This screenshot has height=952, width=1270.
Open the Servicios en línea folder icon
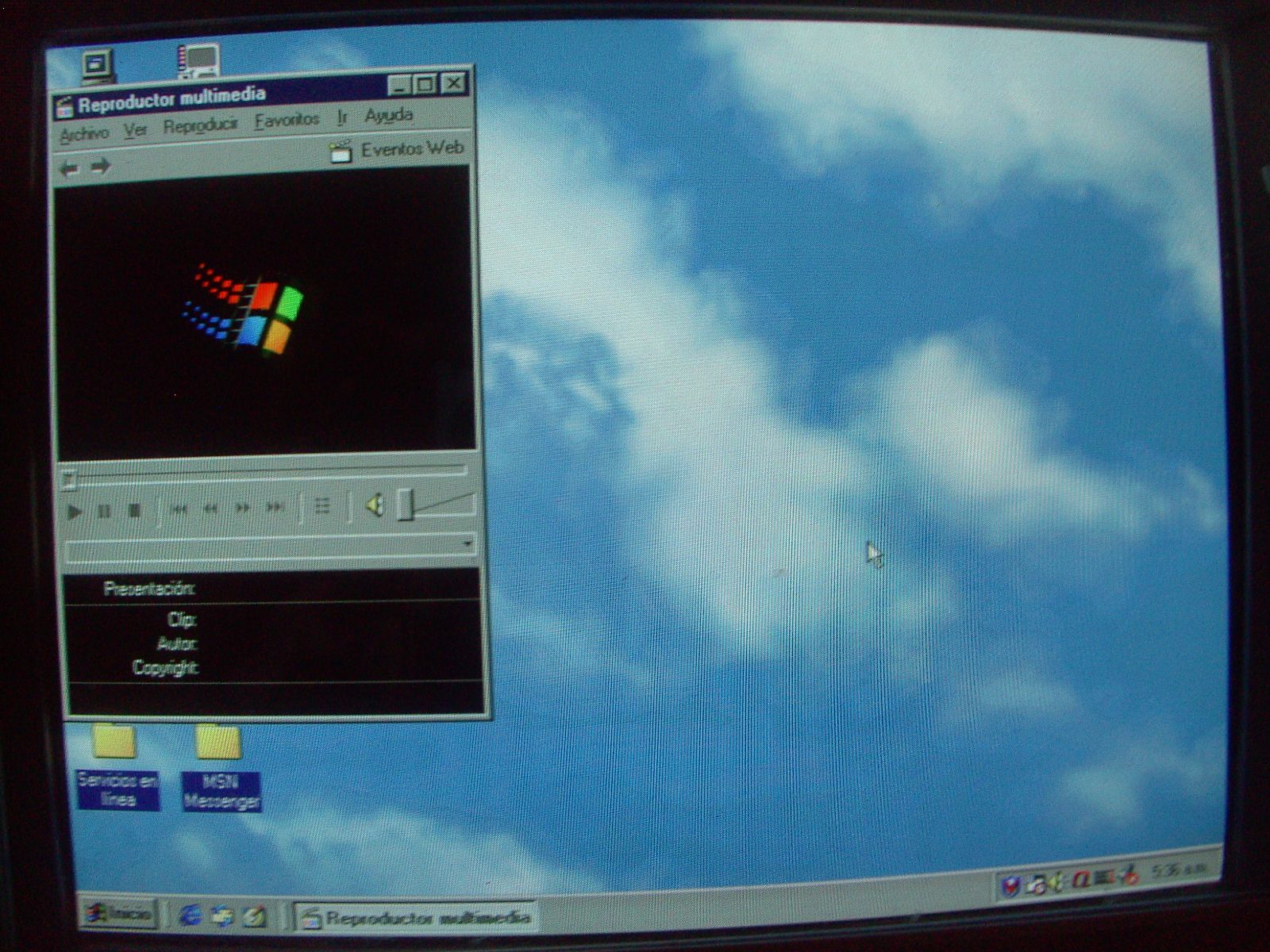(115, 741)
